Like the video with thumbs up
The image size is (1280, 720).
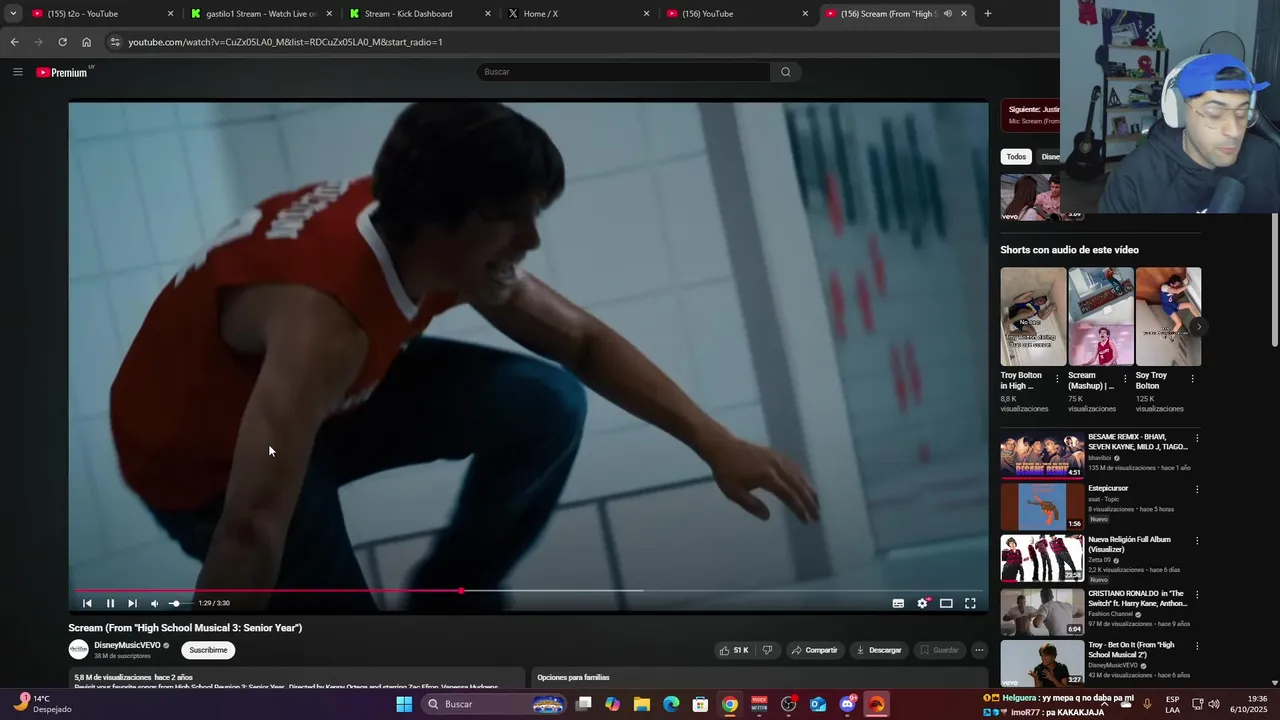(735, 650)
